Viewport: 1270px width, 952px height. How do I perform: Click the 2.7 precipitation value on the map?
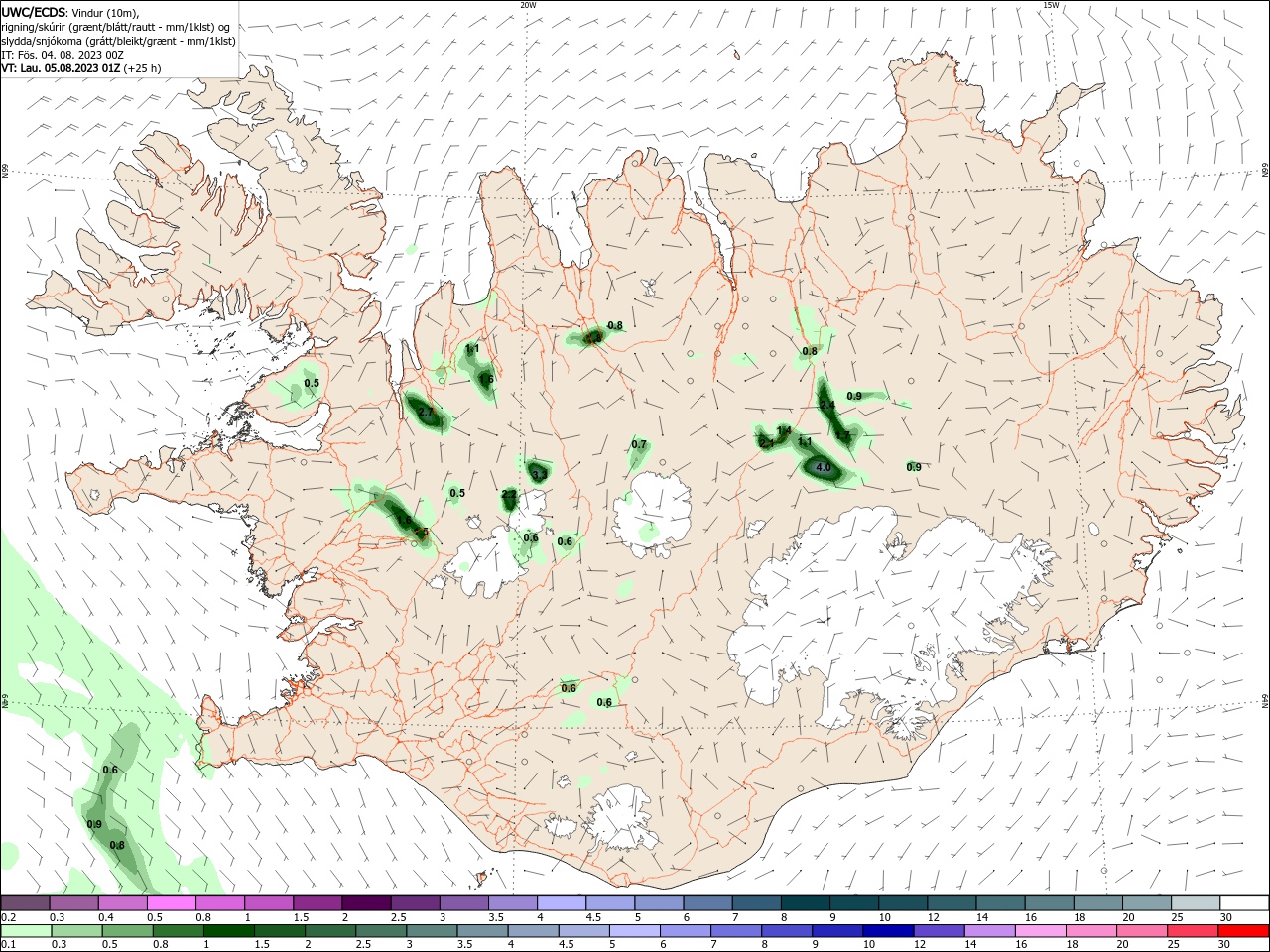pyautogui.click(x=426, y=412)
